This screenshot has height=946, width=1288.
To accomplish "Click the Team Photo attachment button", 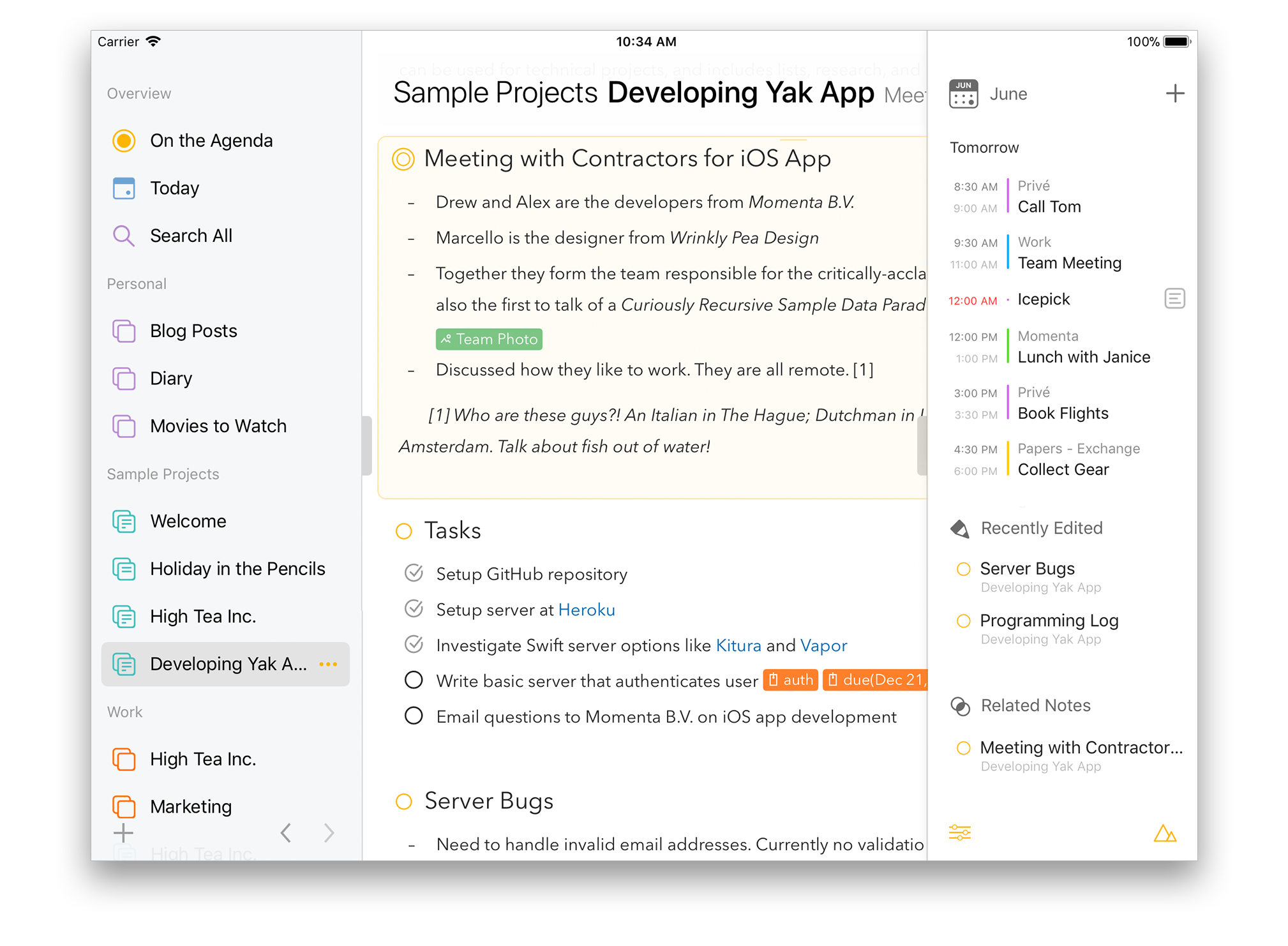I will pyautogui.click(x=489, y=339).
